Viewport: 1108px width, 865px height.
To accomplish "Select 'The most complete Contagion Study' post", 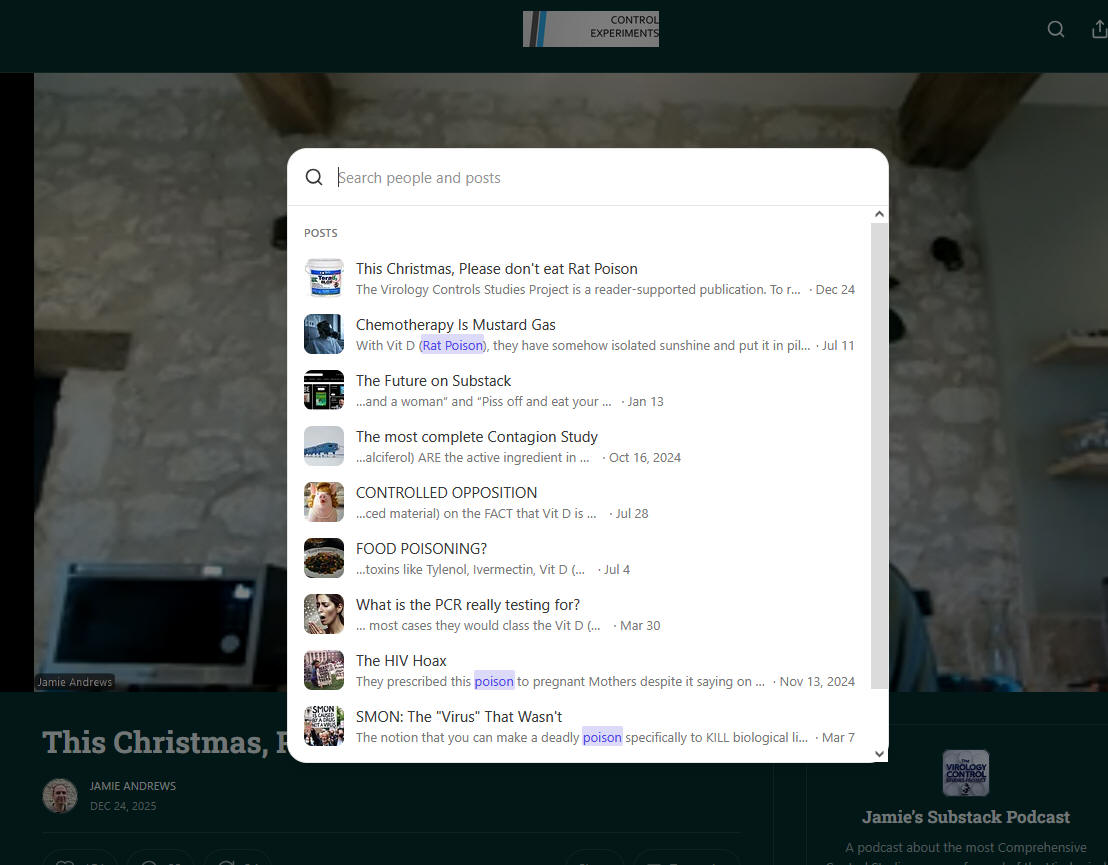I will 477,437.
